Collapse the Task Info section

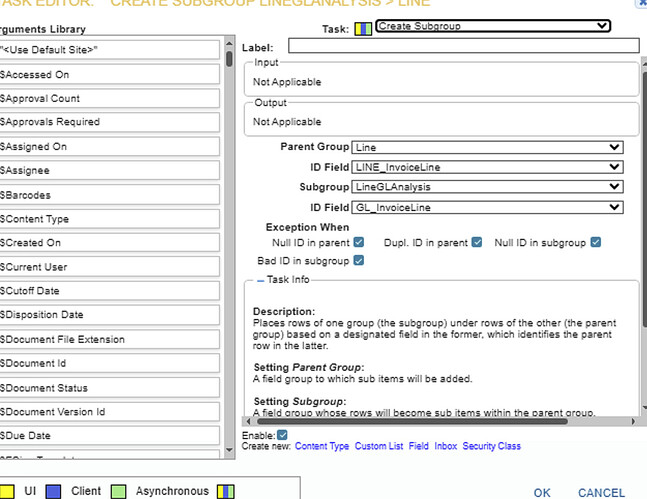260,280
